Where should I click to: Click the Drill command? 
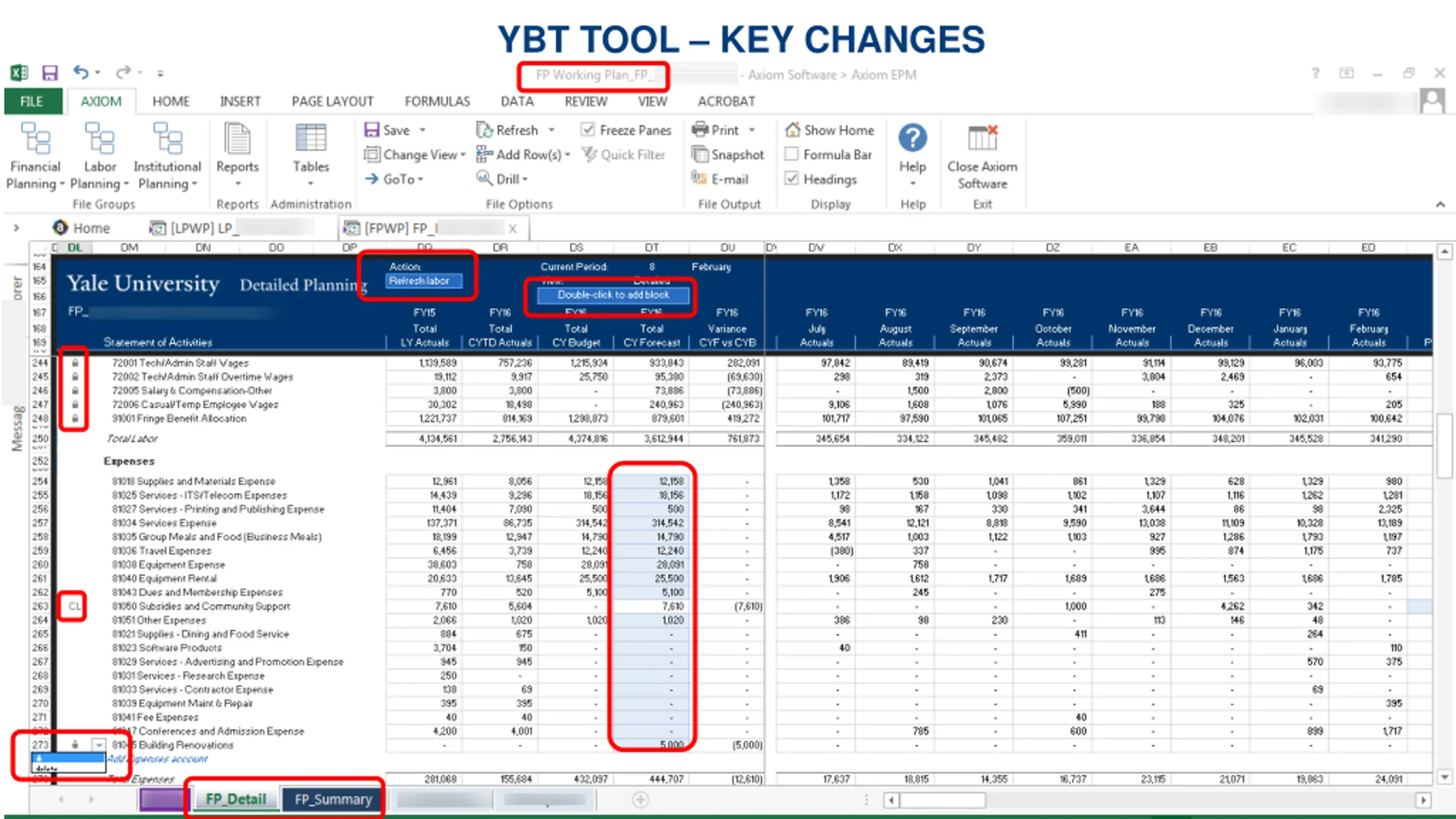[502, 179]
